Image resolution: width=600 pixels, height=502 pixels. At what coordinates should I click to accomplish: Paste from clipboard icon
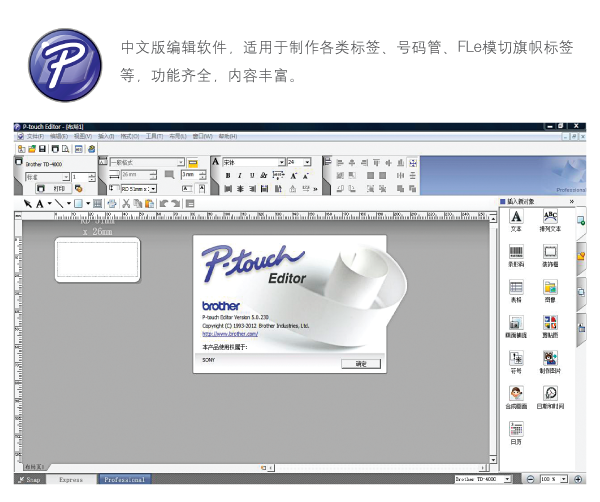click(x=150, y=204)
